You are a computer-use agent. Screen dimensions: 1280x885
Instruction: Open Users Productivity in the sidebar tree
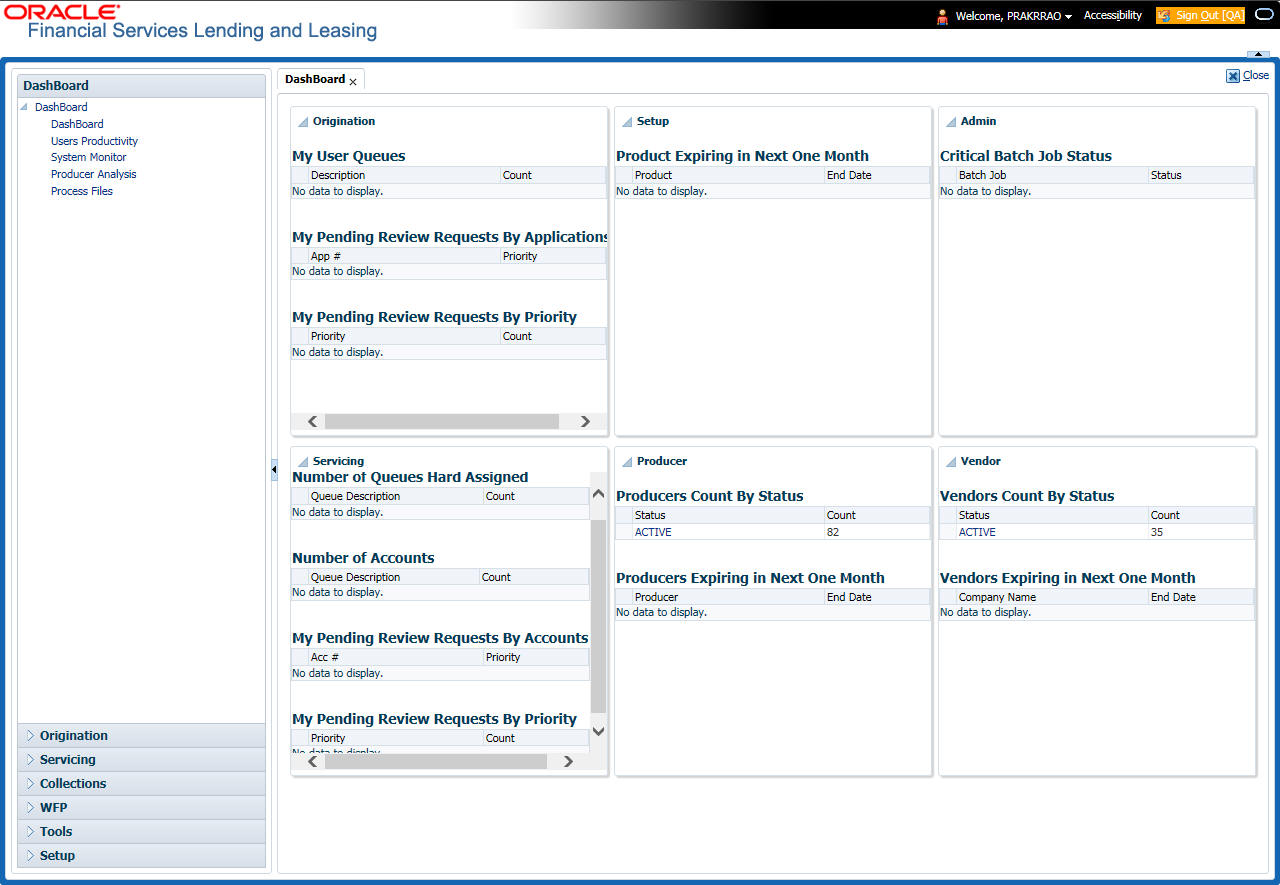click(94, 141)
